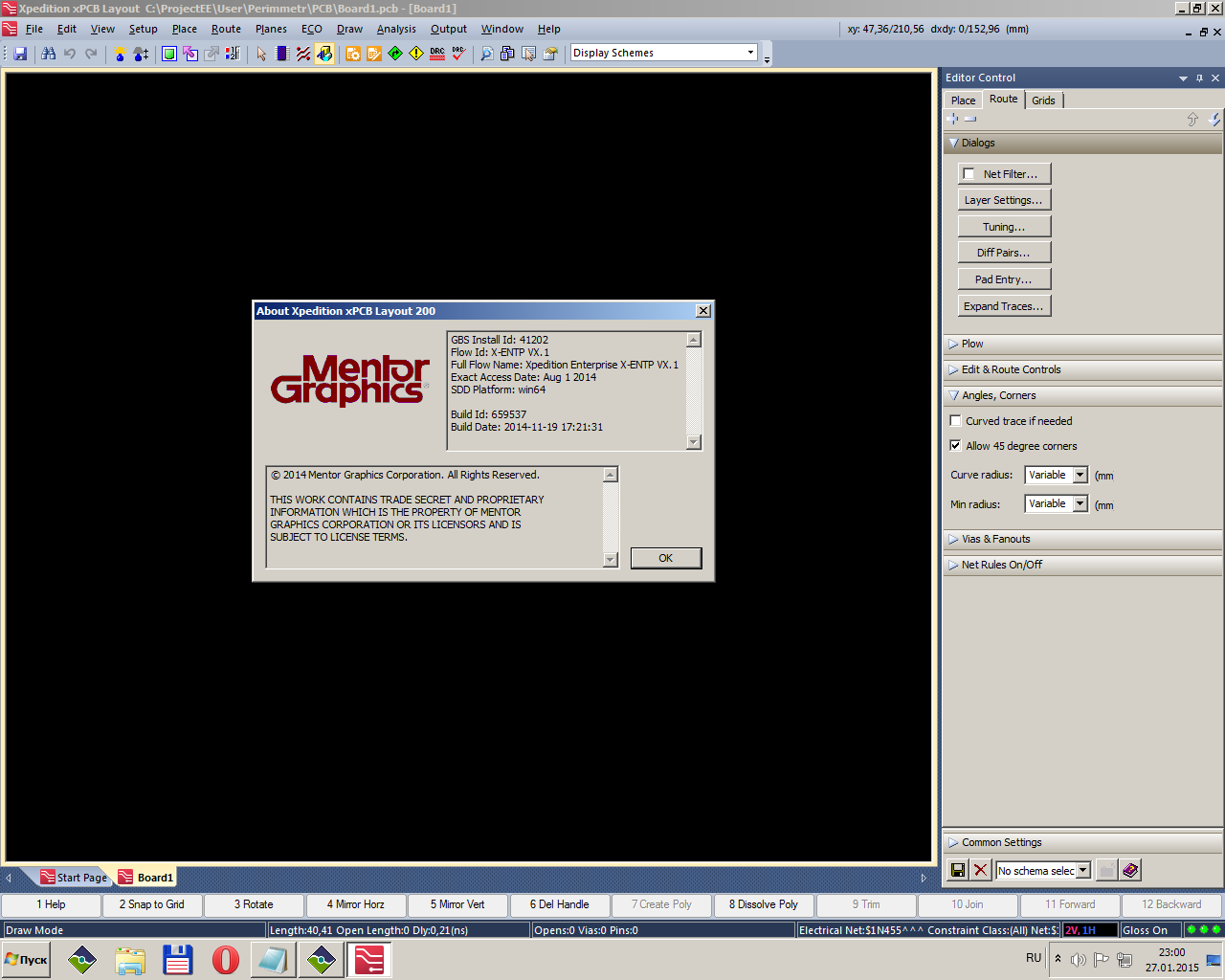Open the Analysis menu

(396, 29)
